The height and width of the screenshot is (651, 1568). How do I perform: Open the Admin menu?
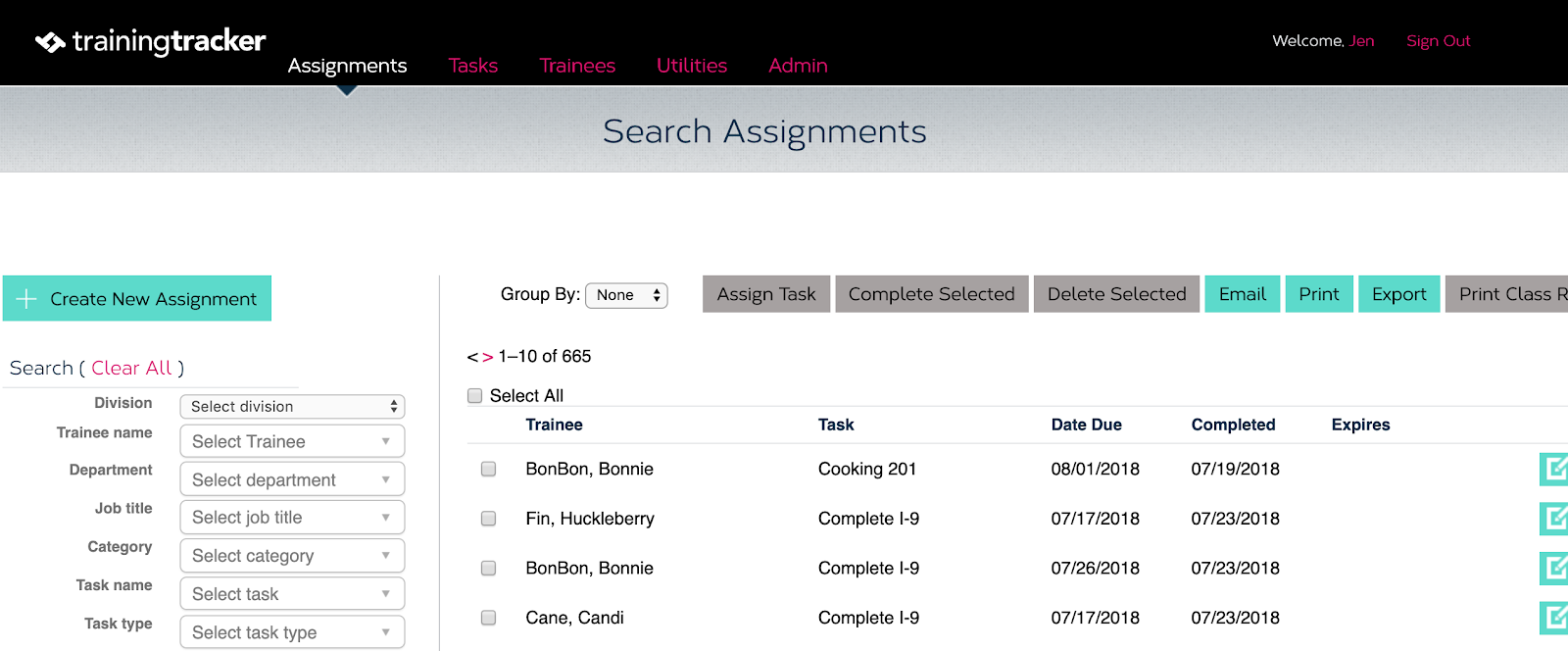(798, 66)
